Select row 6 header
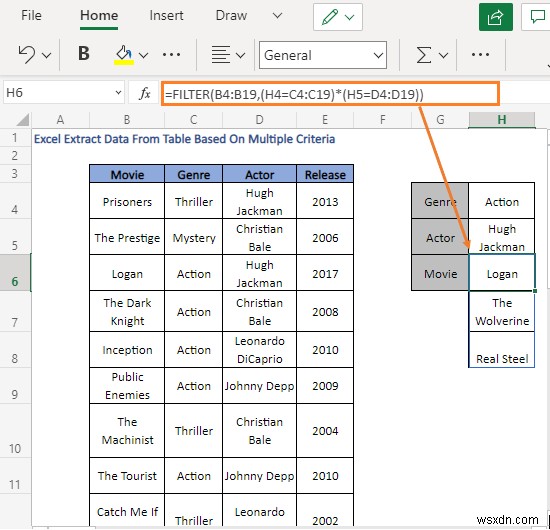The image size is (550, 530). pyautogui.click(x=15, y=273)
